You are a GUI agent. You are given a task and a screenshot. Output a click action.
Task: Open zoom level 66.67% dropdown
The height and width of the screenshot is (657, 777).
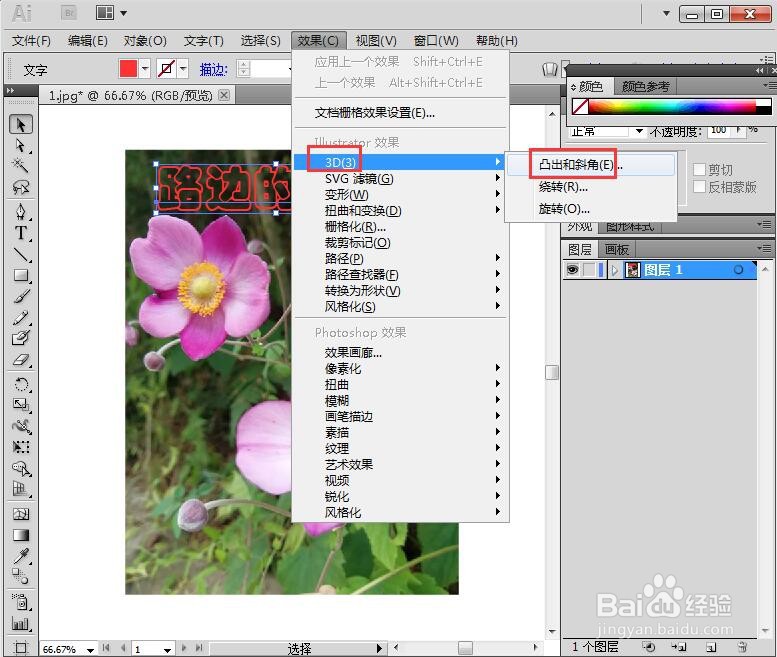pos(90,649)
